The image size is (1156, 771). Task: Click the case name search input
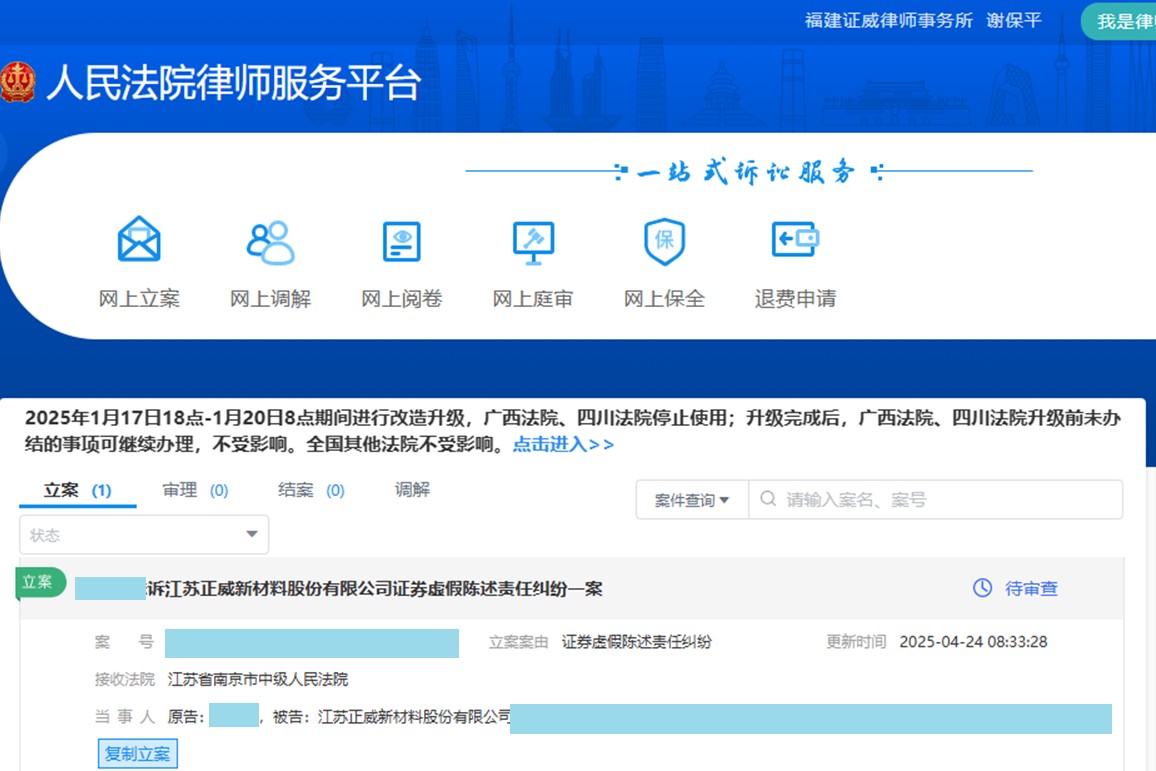(936, 500)
